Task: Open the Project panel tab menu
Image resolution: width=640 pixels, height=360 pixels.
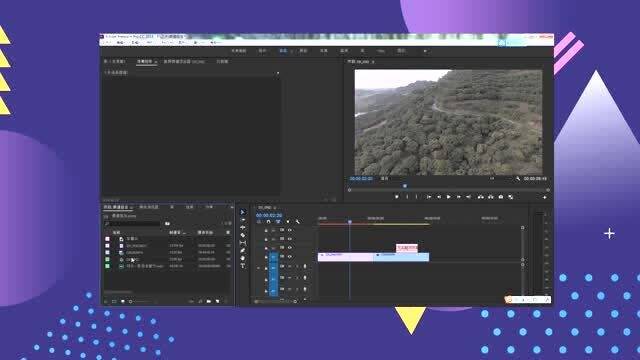Action: tap(131, 207)
